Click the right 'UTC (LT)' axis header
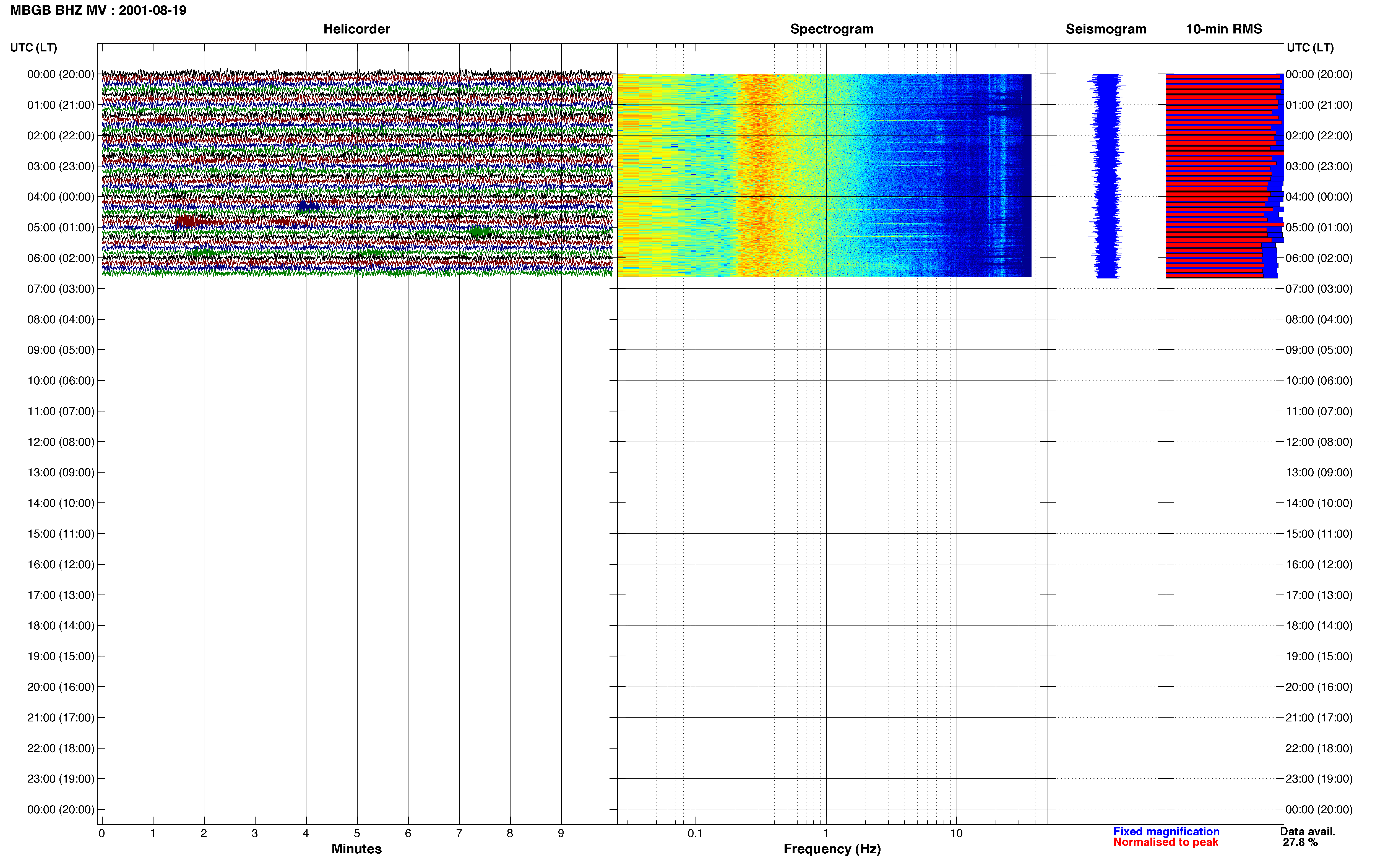 coord(1310,48)
